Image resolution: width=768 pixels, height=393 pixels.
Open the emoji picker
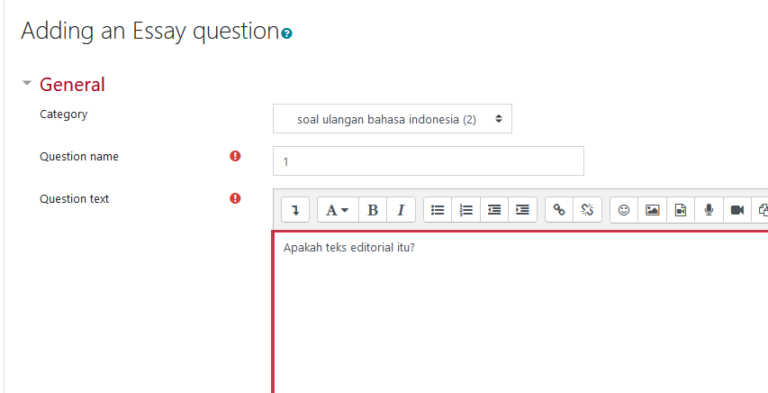tap(624, 210)
